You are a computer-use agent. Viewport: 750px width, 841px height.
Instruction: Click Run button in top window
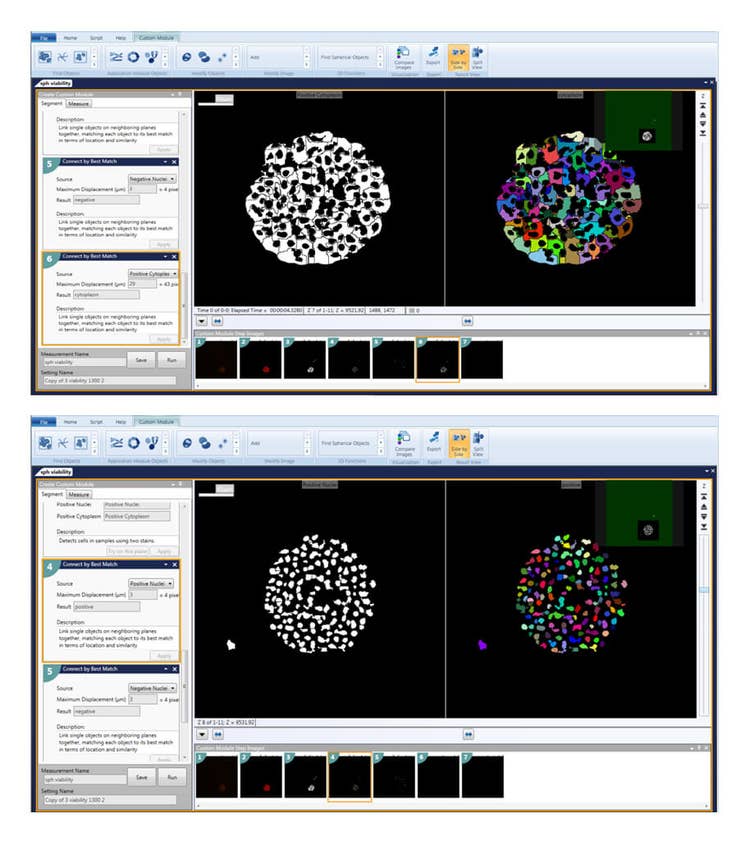click(x=172, y=360)
